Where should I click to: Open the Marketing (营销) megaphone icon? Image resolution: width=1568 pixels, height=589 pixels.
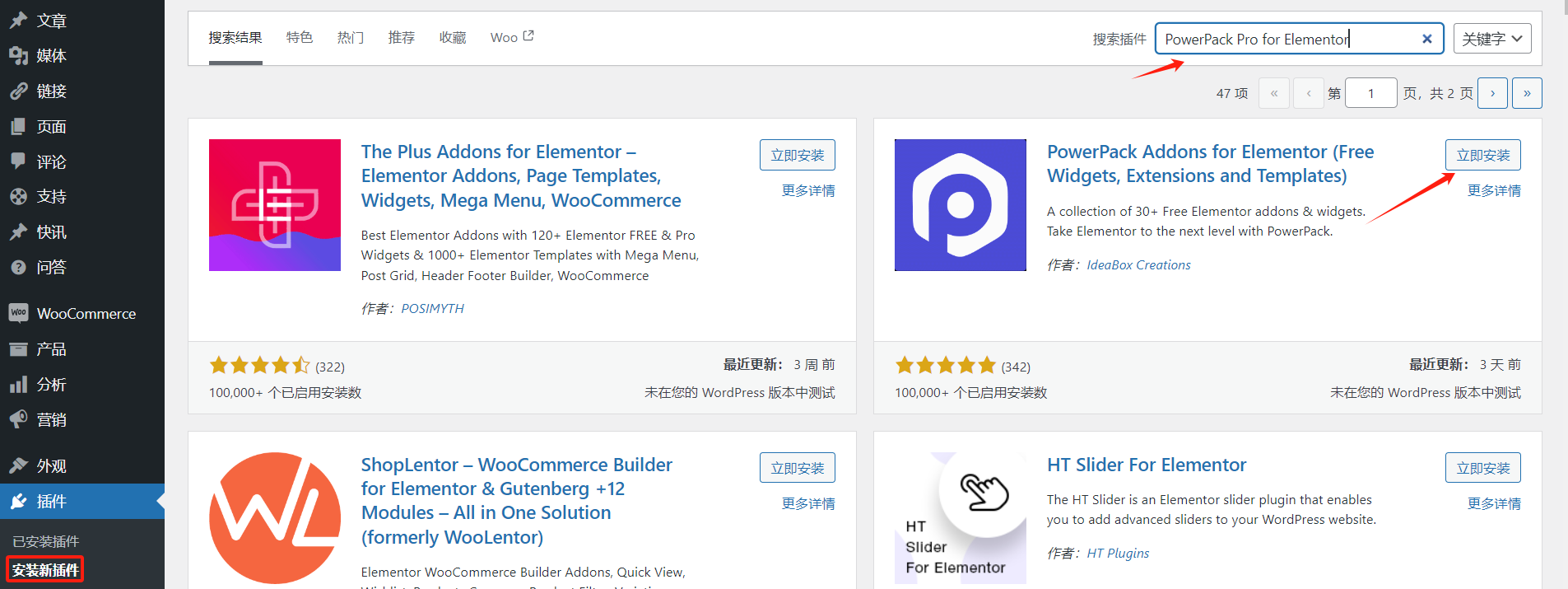coord(18,419)
